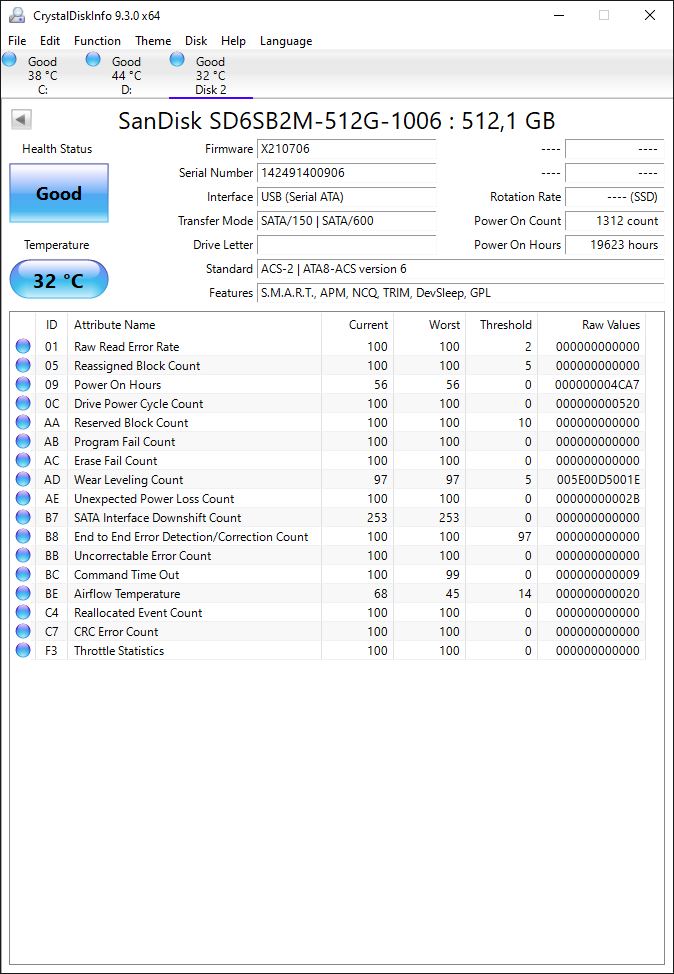Click the previous disk arrow icon
The image size is (674, 974).
coord(22,119)
